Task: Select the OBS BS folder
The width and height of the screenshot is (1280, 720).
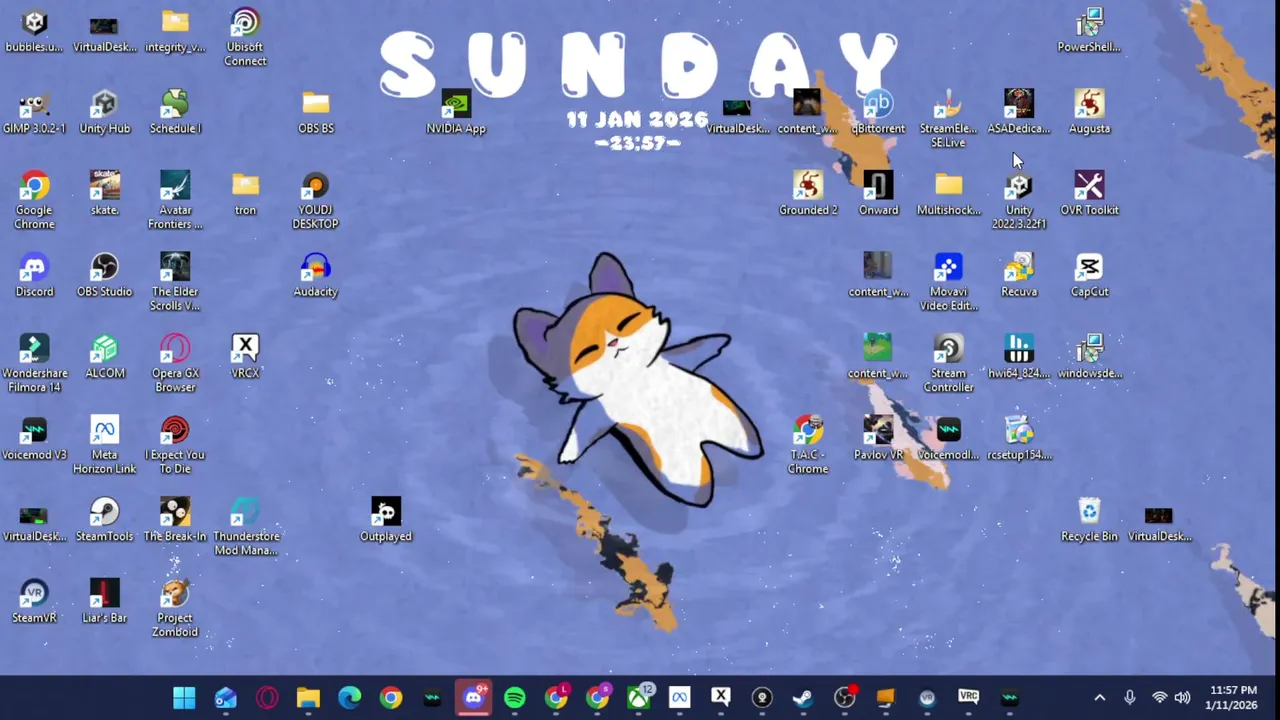Action: click(x=316, y=112)
